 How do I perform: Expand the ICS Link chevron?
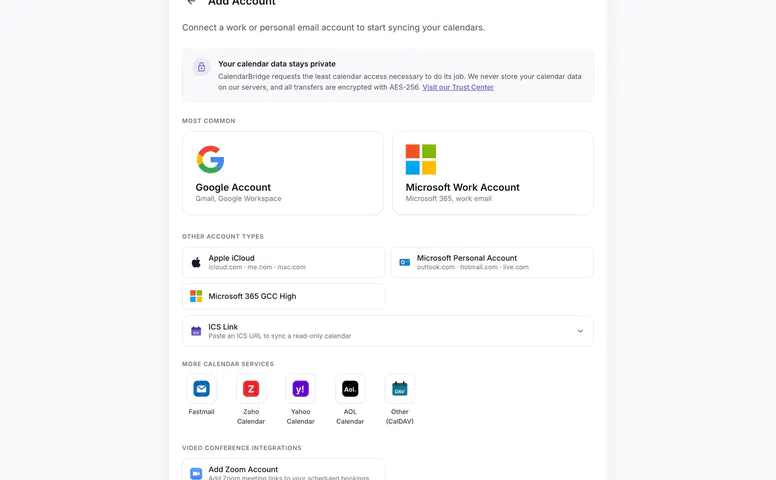coord(580,331)
